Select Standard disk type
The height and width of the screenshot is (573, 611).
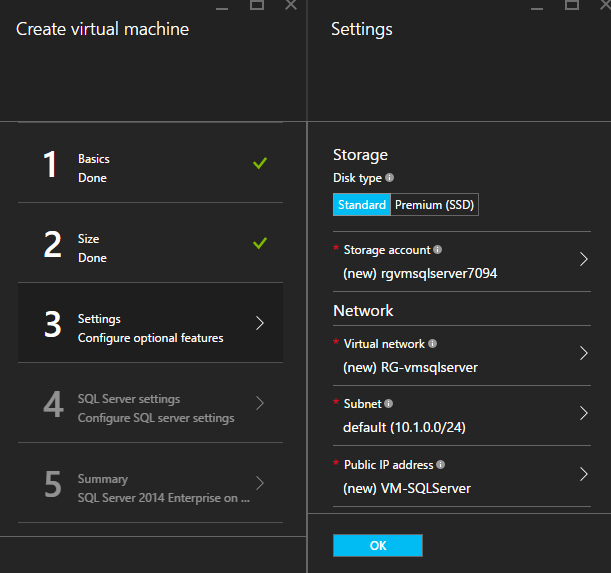tap(361, 205)
